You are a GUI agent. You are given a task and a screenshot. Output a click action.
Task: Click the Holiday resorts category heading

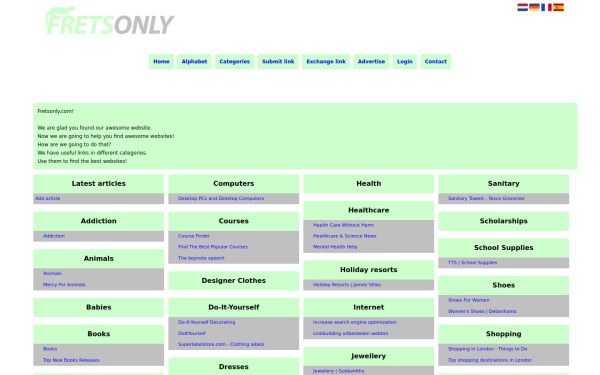[x=369, y=270]
